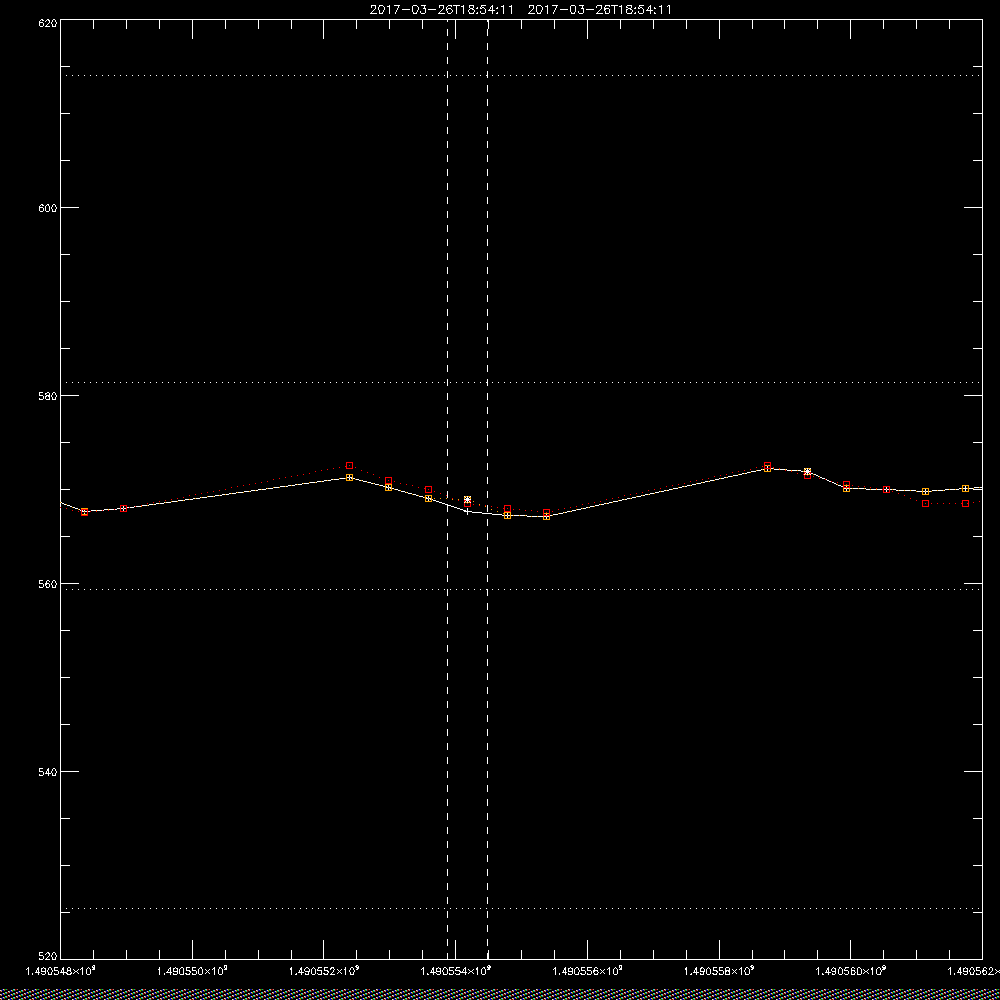
Task: Click the right dashed vertical time marker
Action: tap(488, 489)
